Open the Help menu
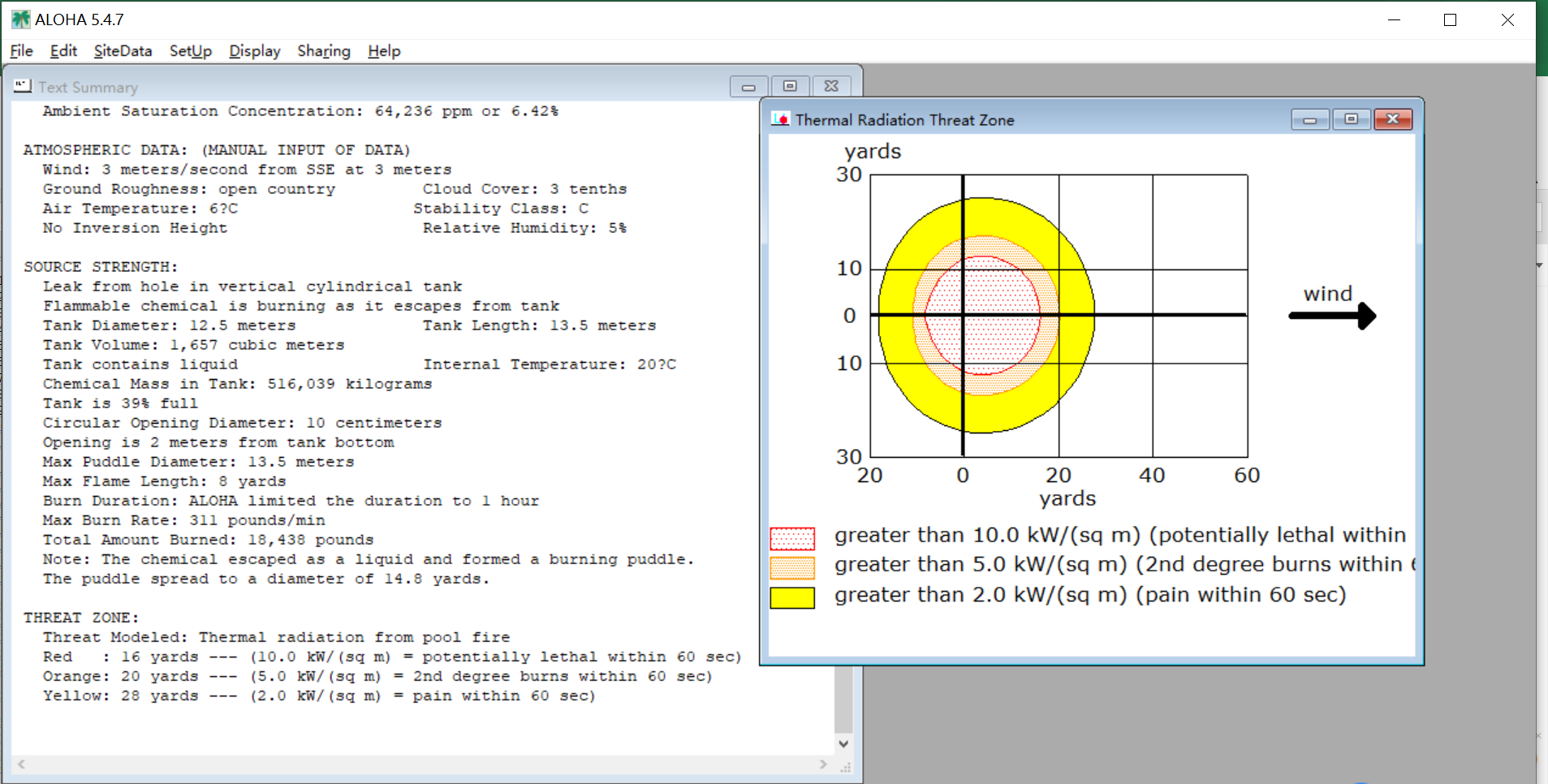1548x784 pixels. 384,51
